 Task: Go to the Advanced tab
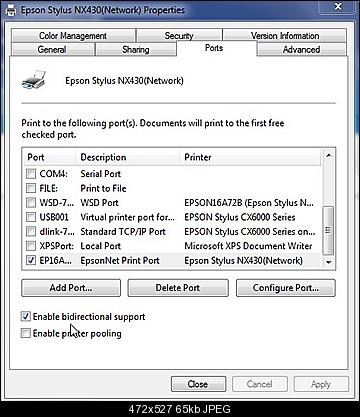tap(301, 50)
